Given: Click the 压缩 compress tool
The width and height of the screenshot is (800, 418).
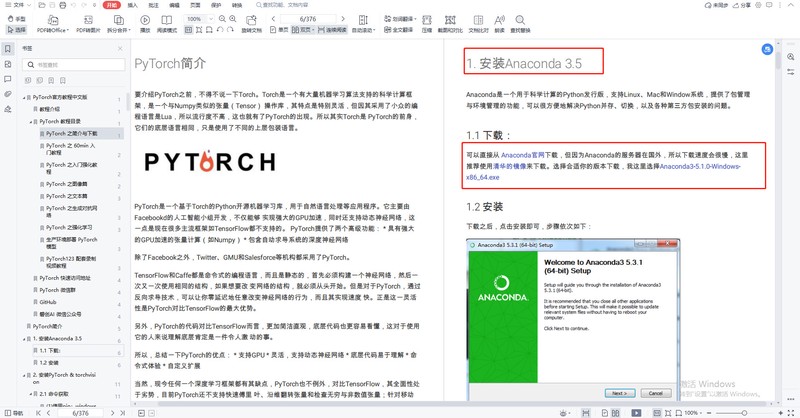Looking at the screenshot, I should tap(427, 23).
